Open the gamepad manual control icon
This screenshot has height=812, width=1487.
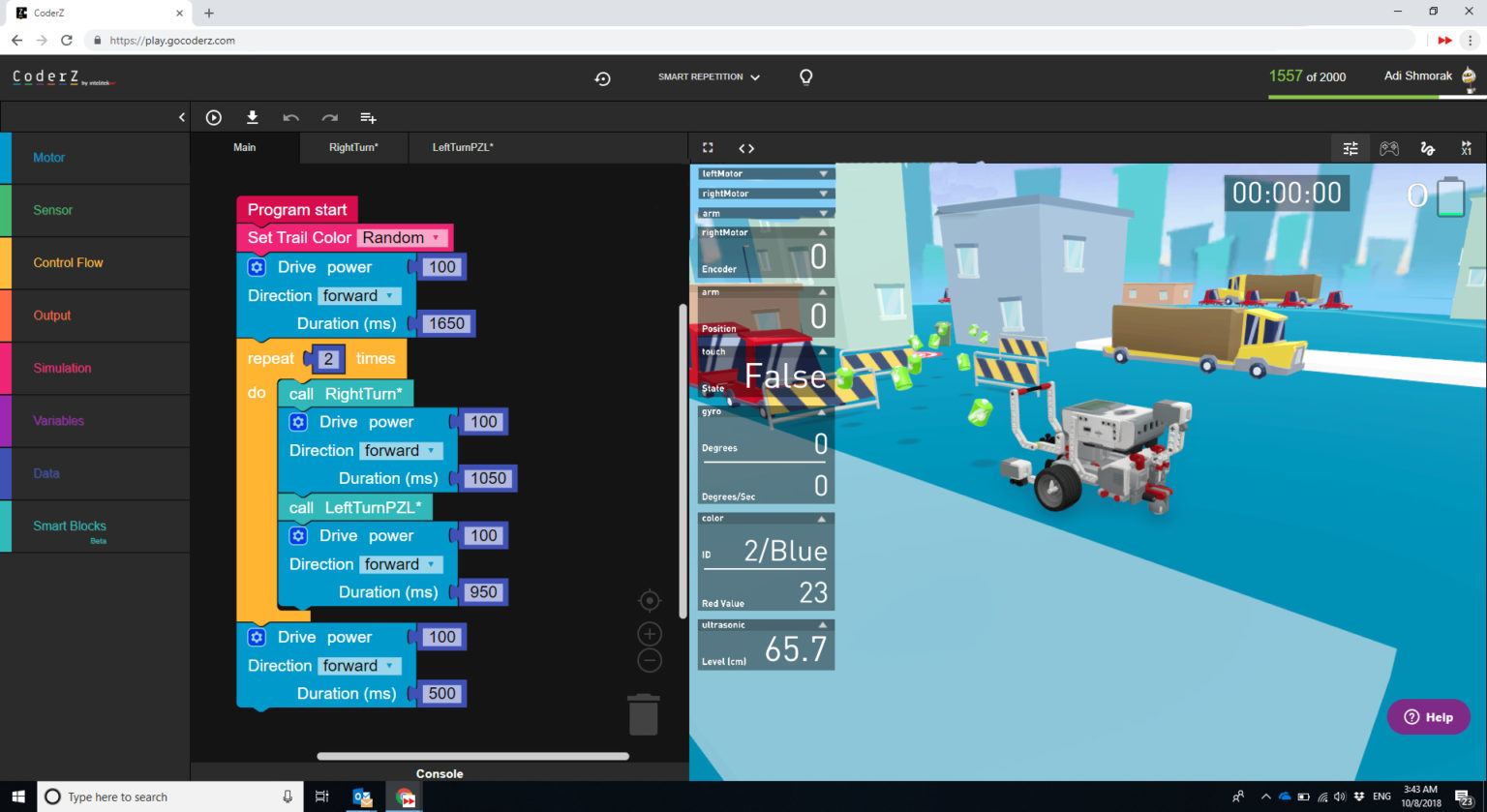pyautogui.click(x=1389, y=147)
